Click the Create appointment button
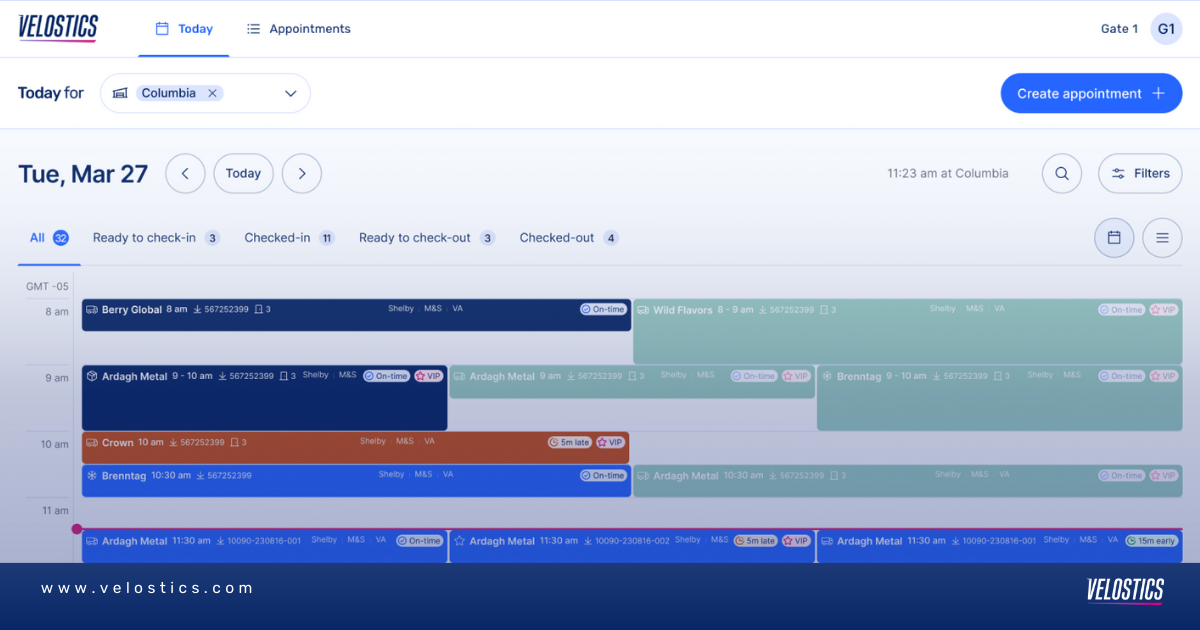The image size is (1200, 630). coord(1091,93)
